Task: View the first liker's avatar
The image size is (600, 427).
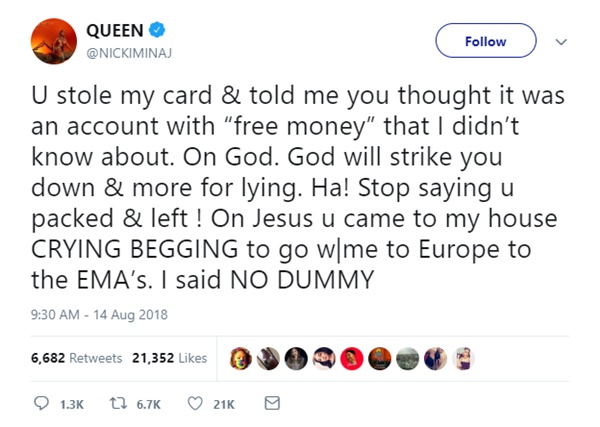Action: tap(241, 358)
